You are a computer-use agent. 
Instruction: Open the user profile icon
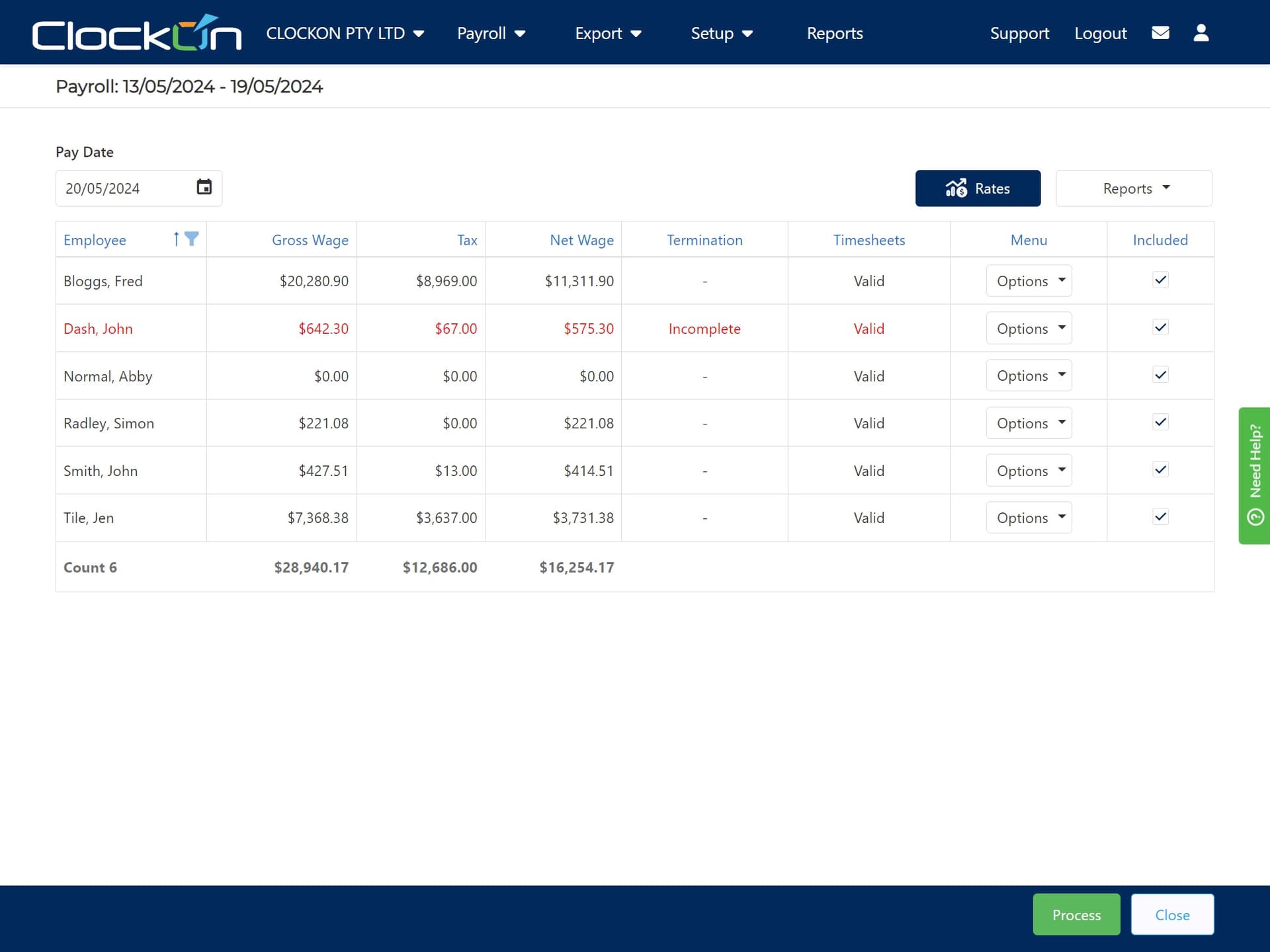coord(1201,33)
